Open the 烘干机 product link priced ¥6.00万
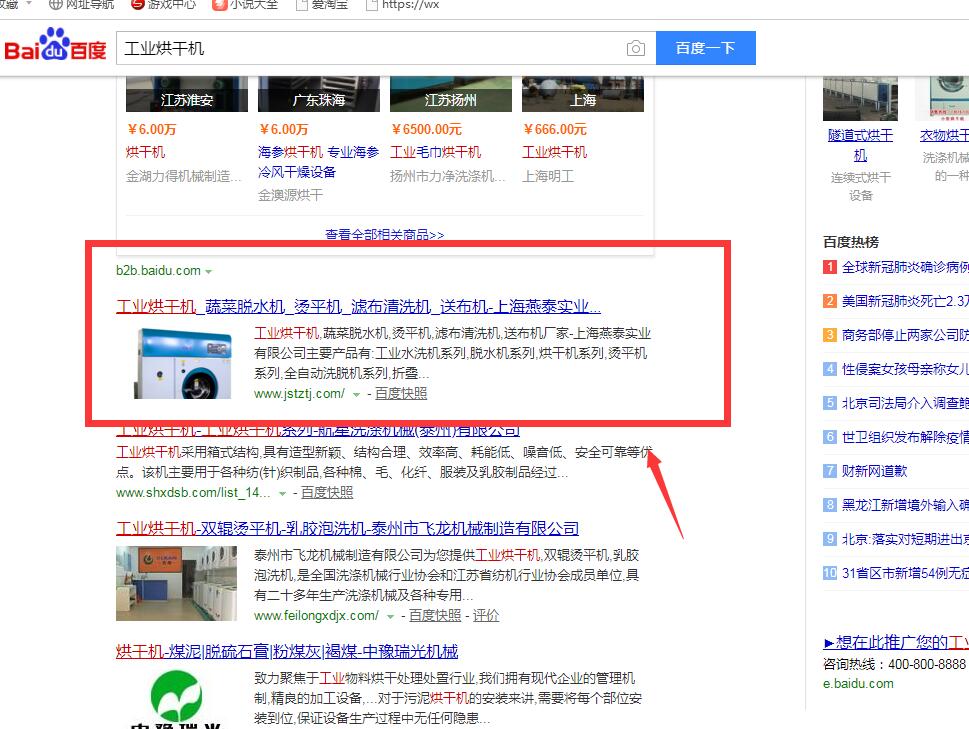The width and height of the screenshot is (969, 729). (x=145, y=152)
